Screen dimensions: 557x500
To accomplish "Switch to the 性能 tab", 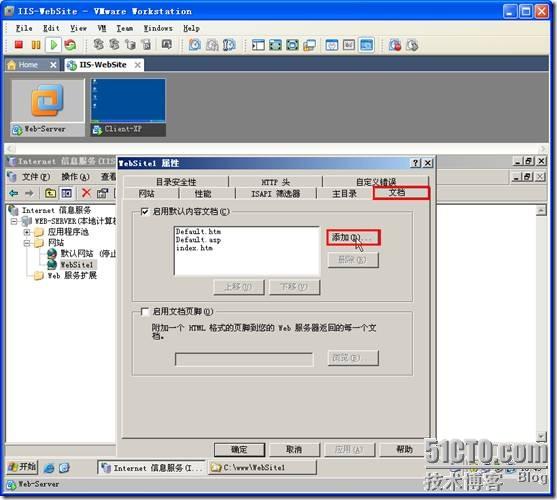I will (x=203, y=194).
